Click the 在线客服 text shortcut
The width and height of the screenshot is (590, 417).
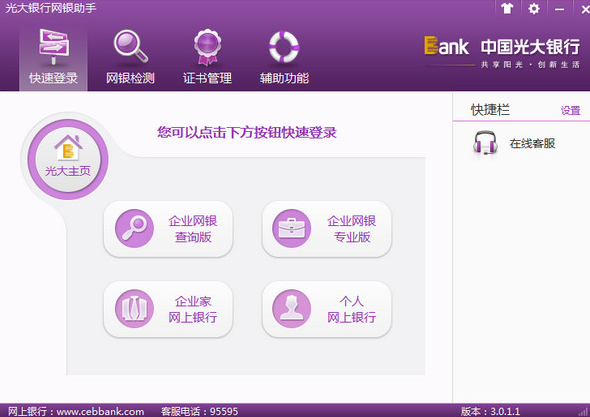[x=532, y=143]
